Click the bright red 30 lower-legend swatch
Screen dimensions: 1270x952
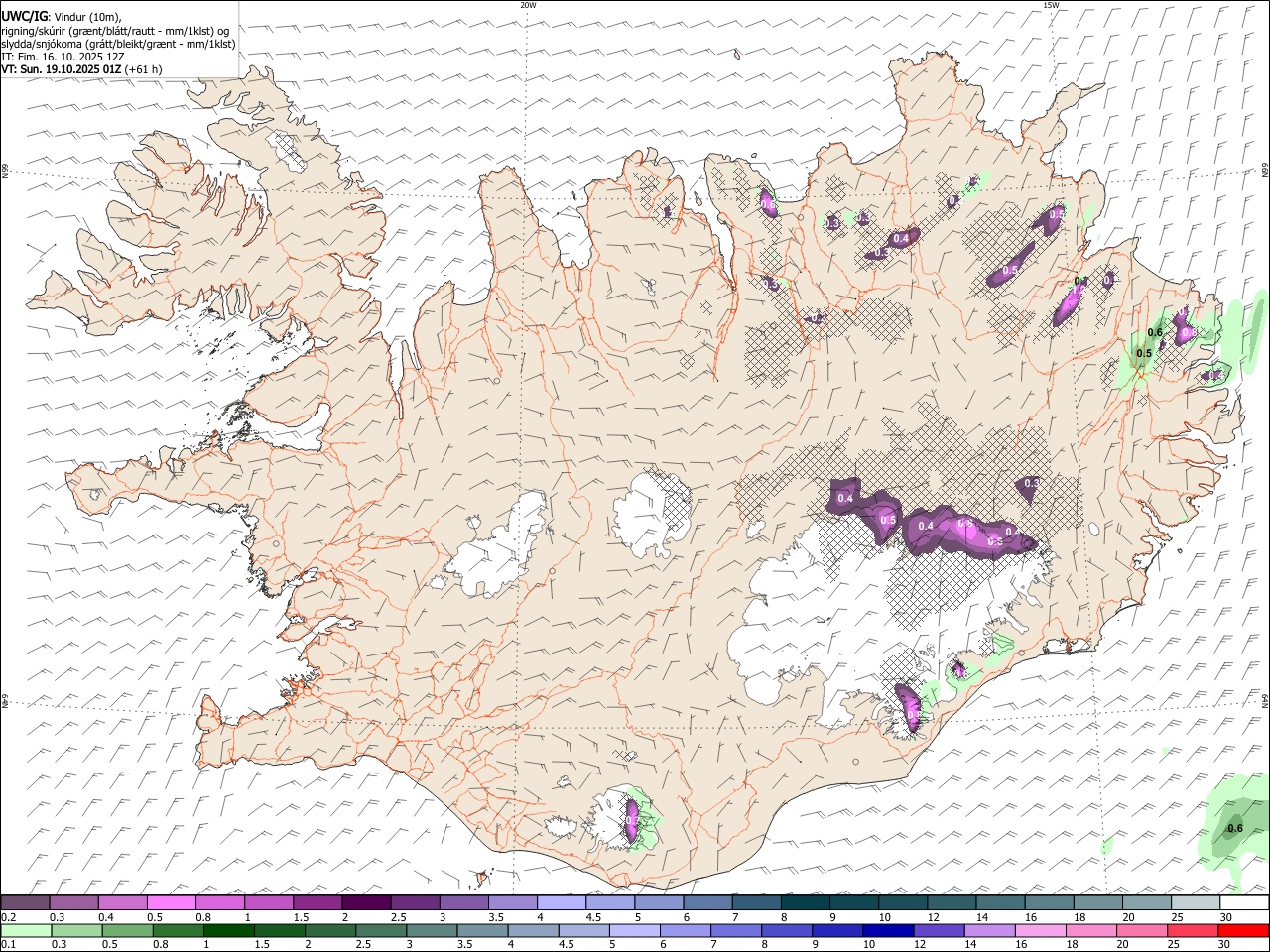pyautogui.click(x=1244, y=930)
